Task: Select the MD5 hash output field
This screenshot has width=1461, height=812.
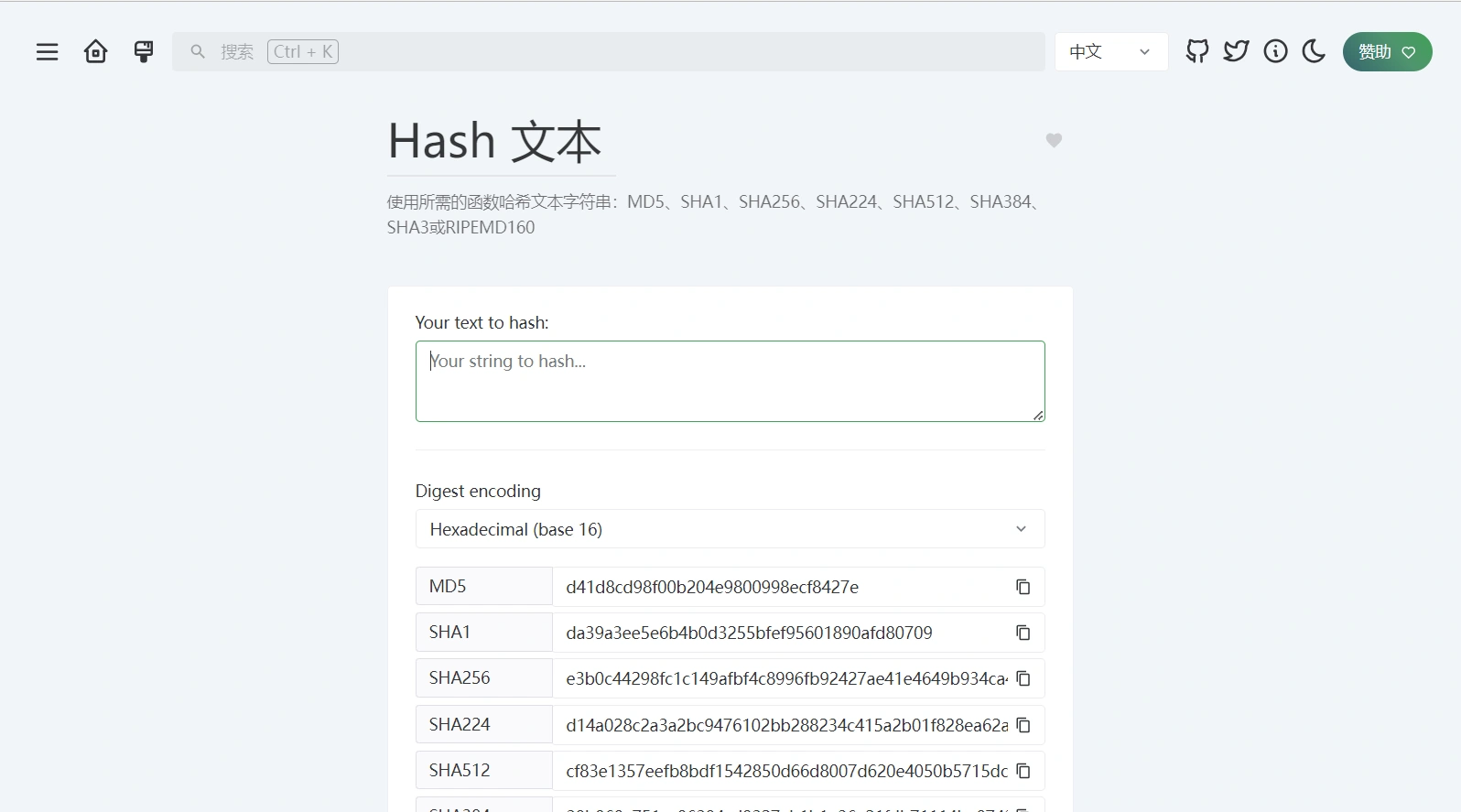Action: (x=778, y=587)
